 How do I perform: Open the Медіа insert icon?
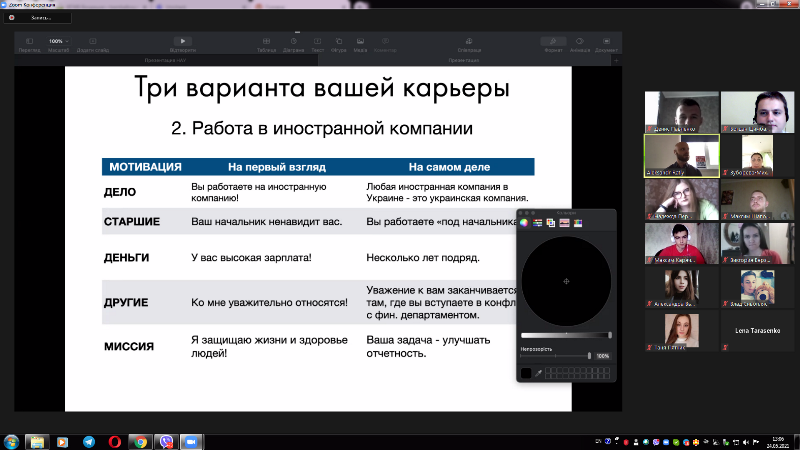click(x=360, y=41)
